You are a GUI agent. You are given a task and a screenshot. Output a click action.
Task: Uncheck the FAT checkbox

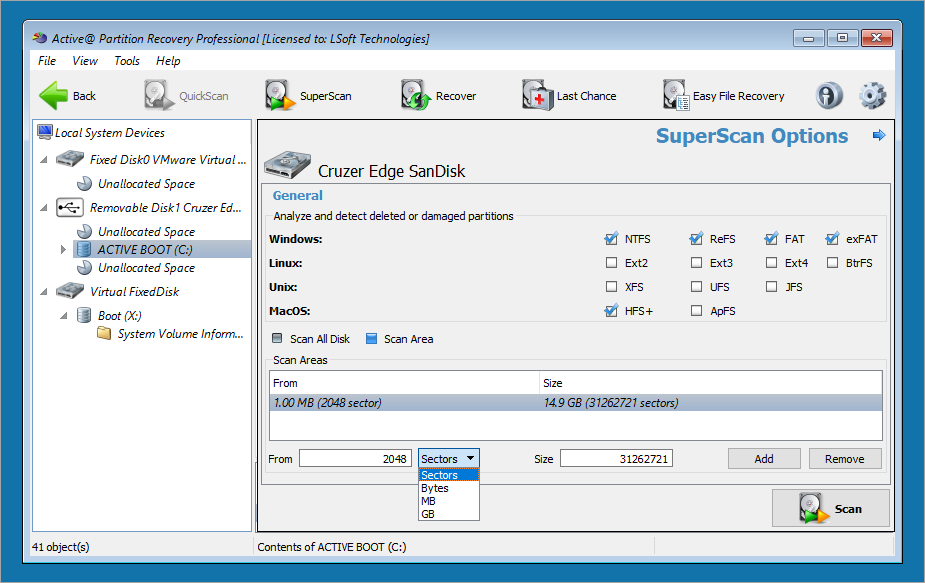coord(771,239)
